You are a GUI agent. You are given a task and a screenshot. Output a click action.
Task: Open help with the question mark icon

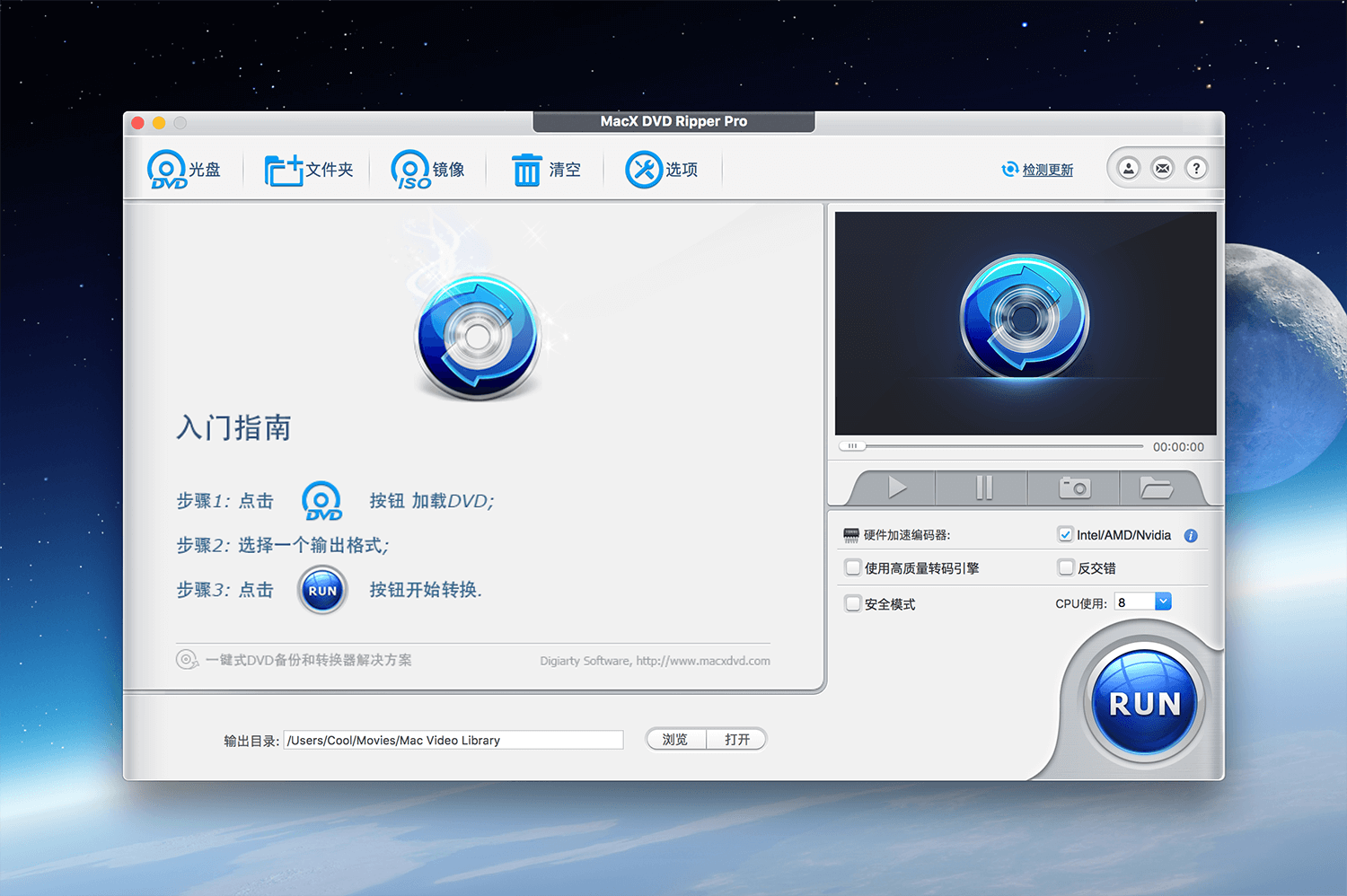click(1196, 168)
